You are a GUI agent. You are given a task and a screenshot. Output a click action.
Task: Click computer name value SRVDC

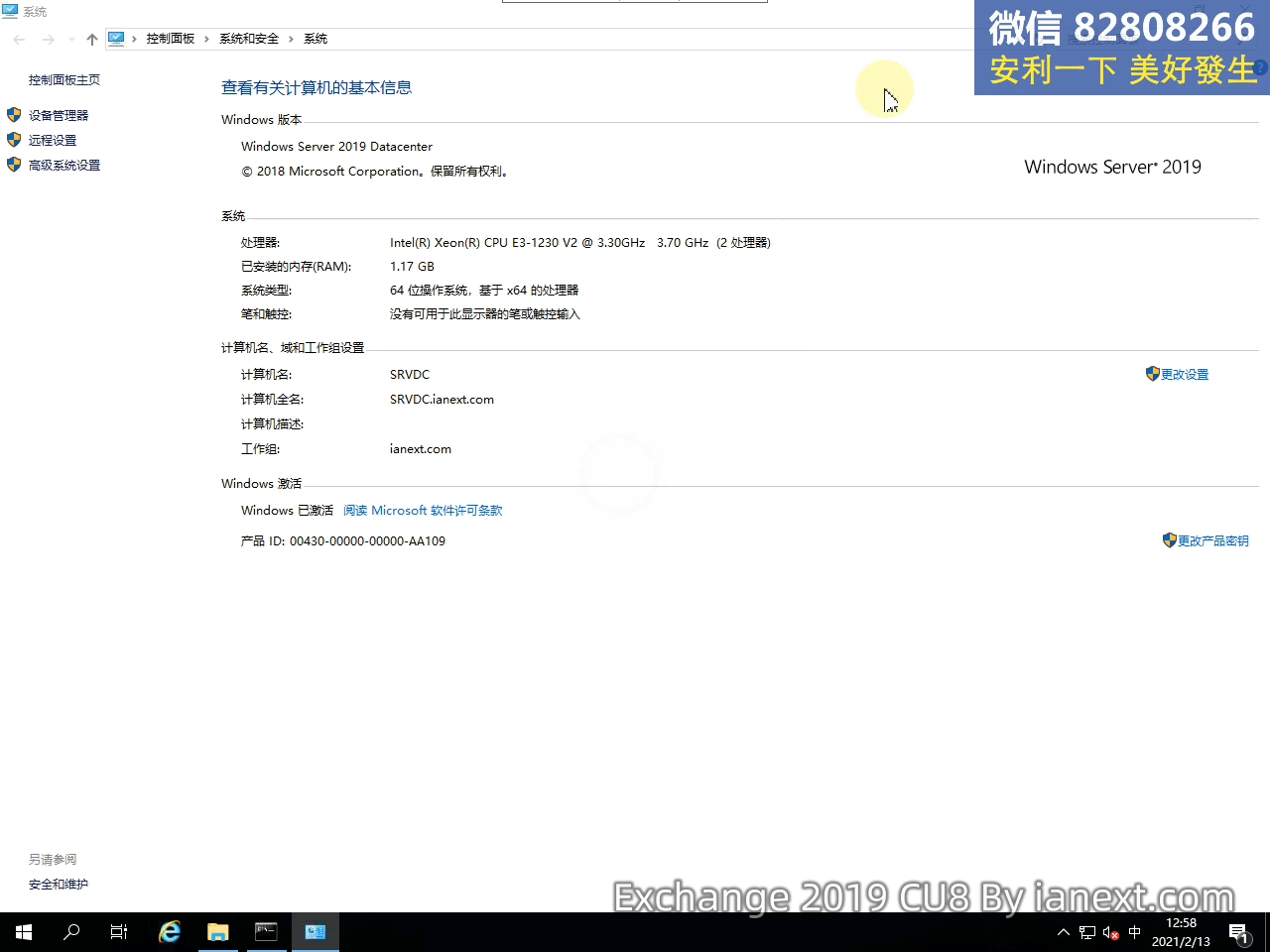coord(410,375)
